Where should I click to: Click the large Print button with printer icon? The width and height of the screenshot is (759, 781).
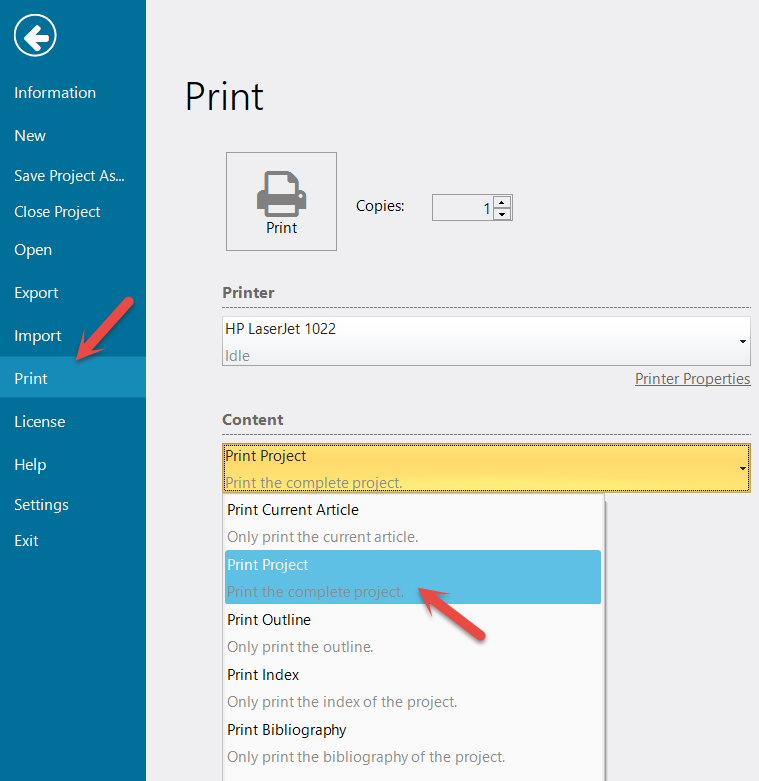pos(281,201)
